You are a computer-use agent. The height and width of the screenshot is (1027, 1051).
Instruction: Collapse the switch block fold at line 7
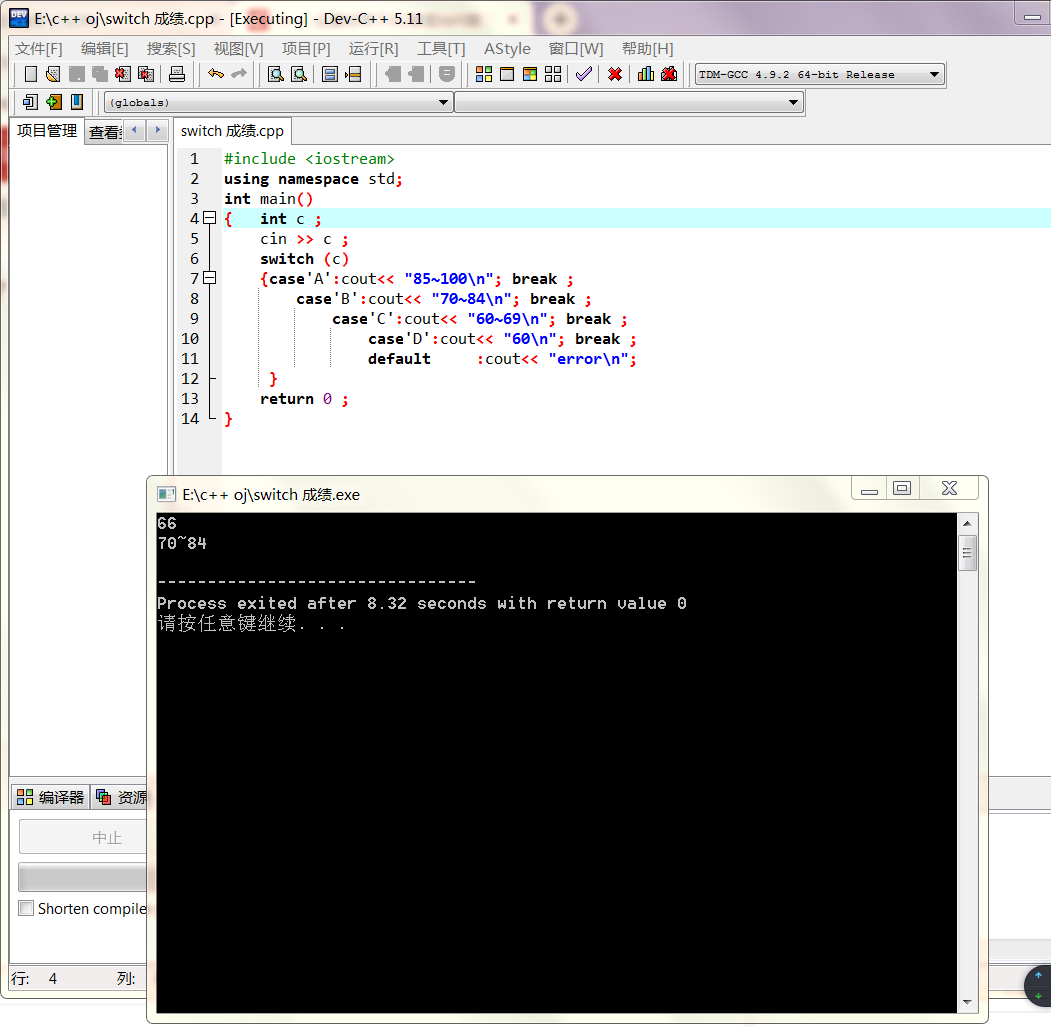[x=210, y=278]
